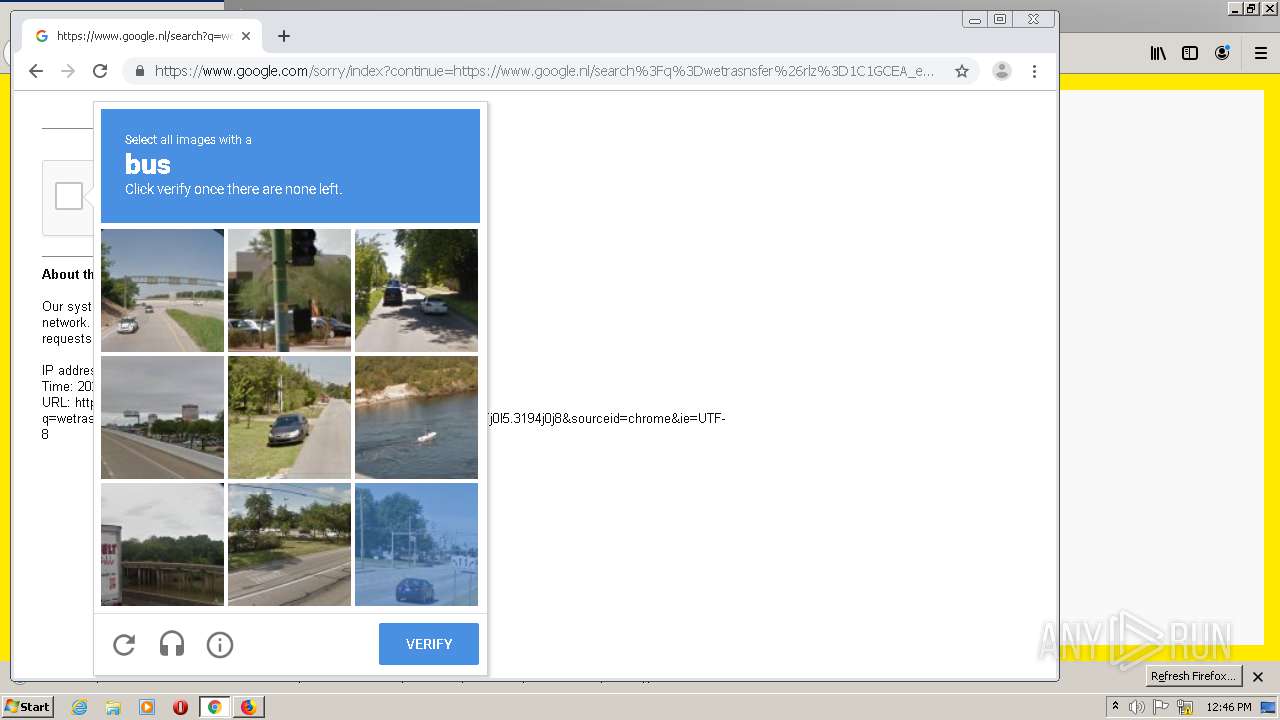
Task: Close the Google search tab
Action: coord(246,36)
